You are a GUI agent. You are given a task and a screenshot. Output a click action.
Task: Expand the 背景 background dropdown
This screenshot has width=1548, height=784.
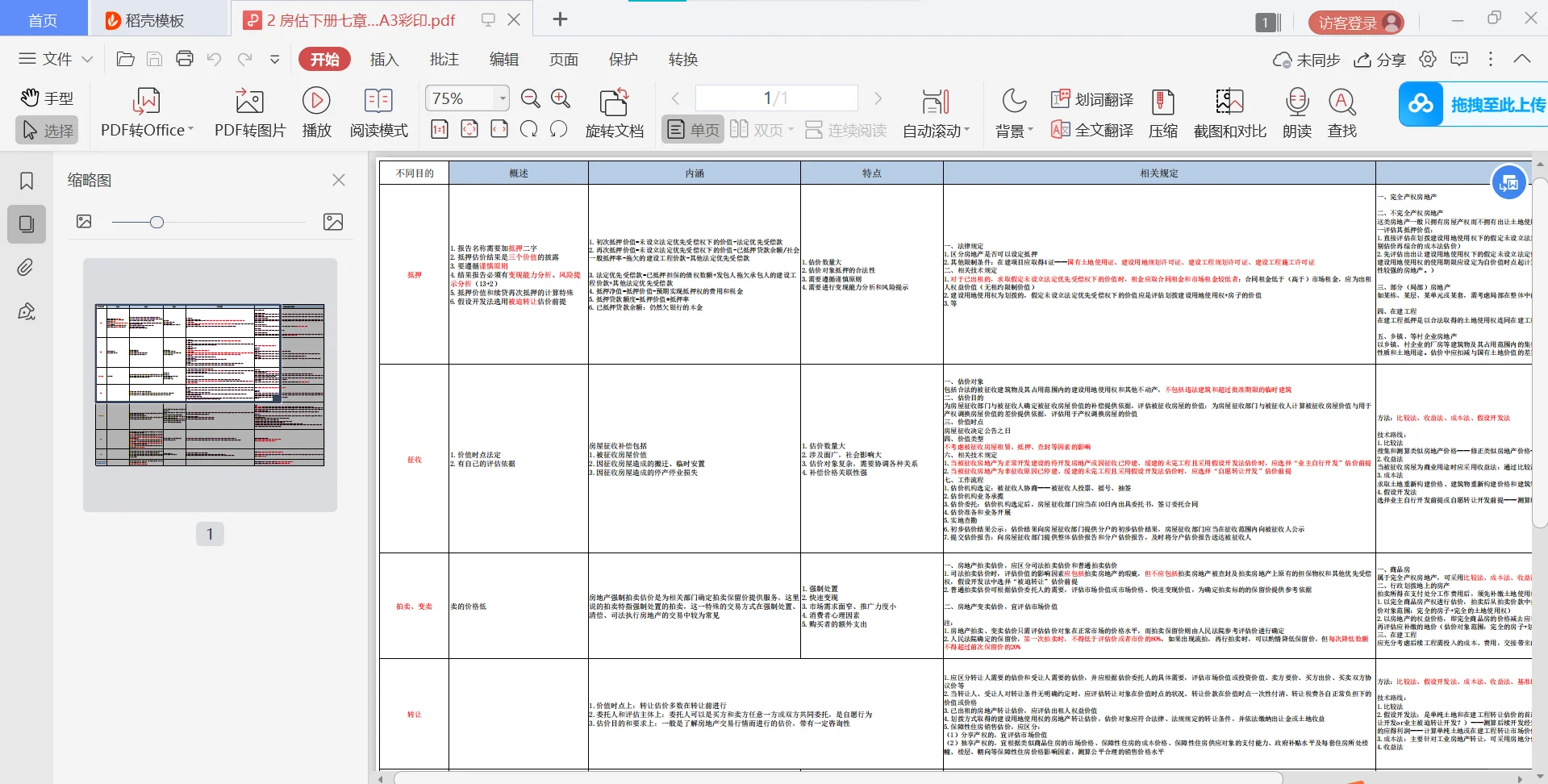(x=1029, y=130)
